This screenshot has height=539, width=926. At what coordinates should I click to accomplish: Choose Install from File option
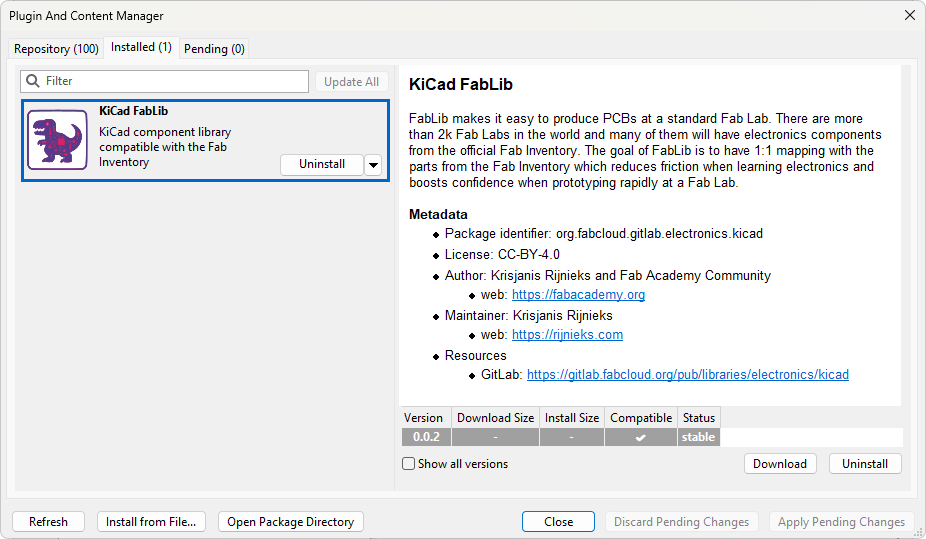[x=152, y=522]
